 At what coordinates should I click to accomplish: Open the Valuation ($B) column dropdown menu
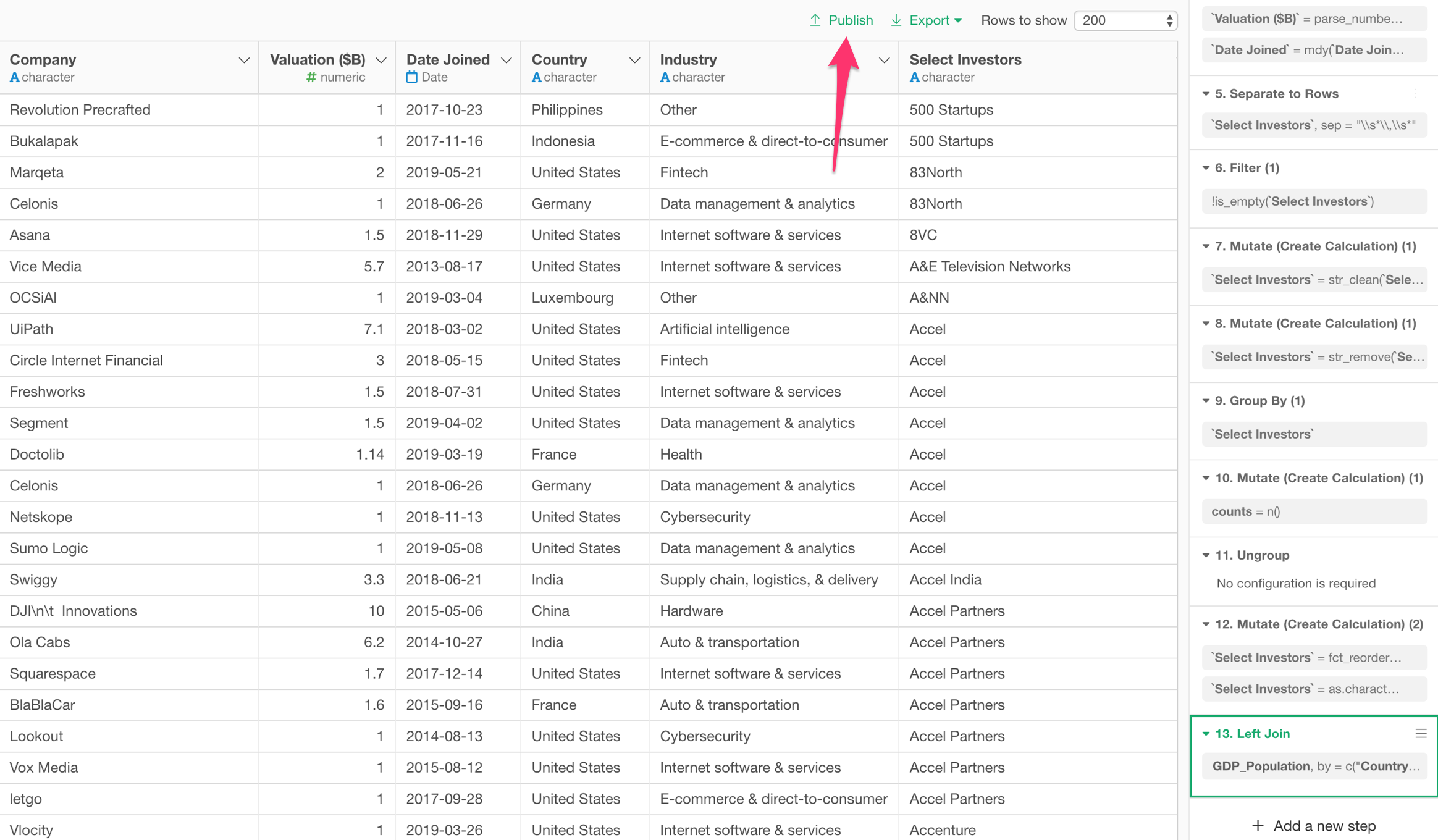tap(381, 60)
